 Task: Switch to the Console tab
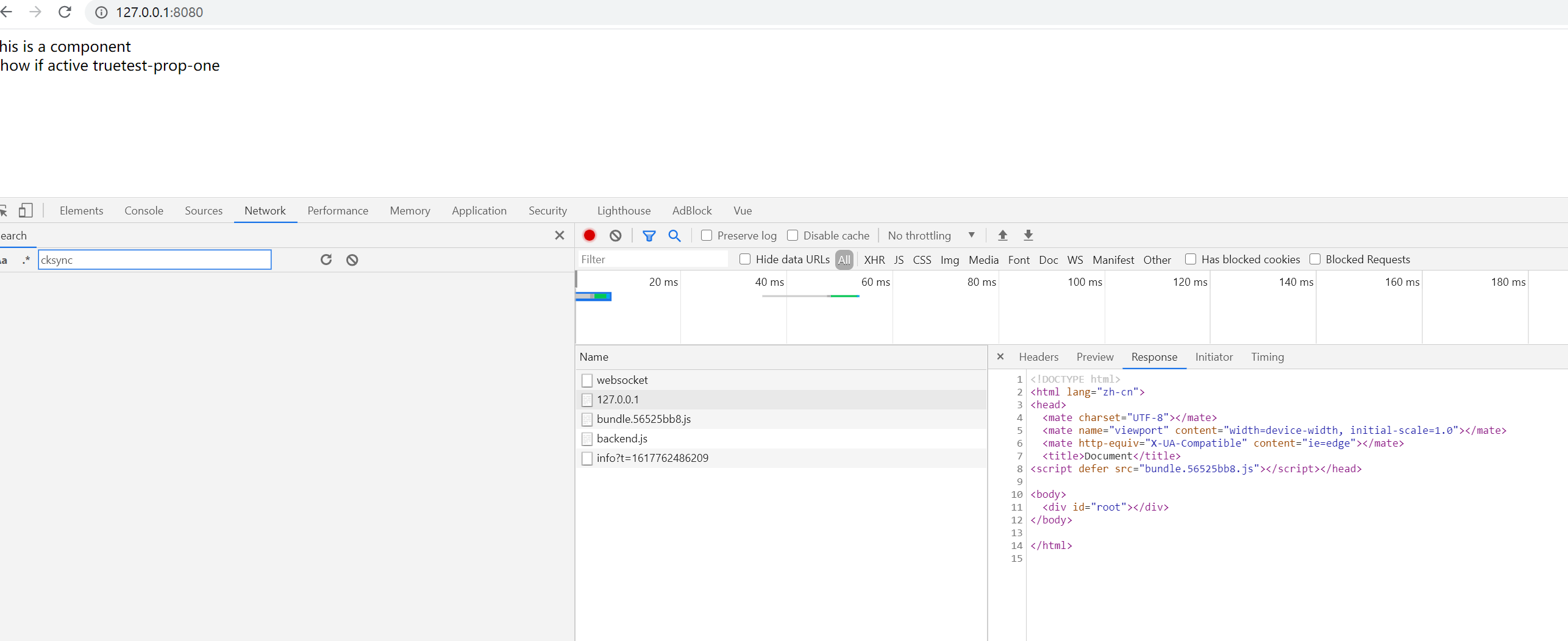coord(144,210)
